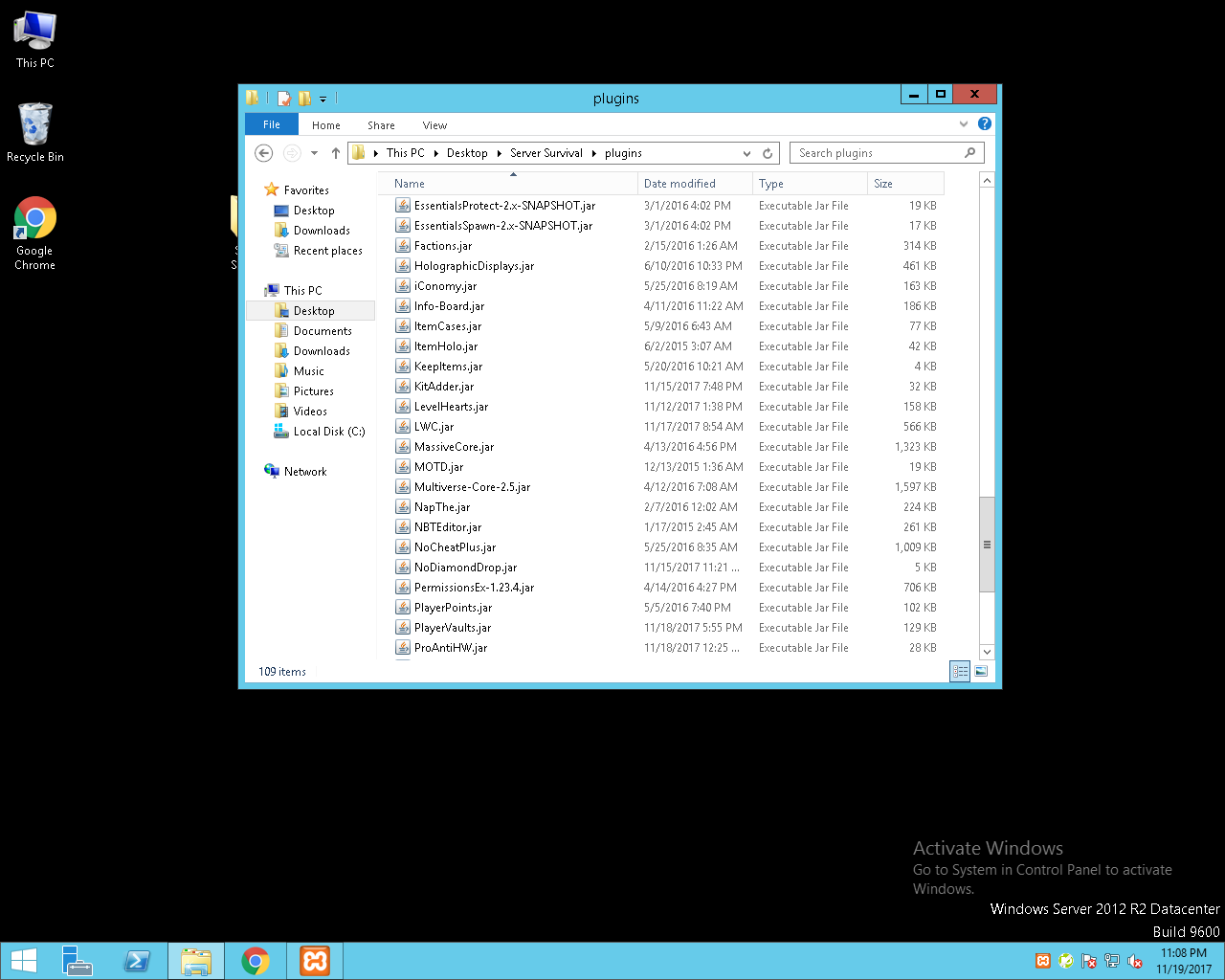Open Server Manager from the taskbar
This screenshot has height=980, width=1225.
77,961
